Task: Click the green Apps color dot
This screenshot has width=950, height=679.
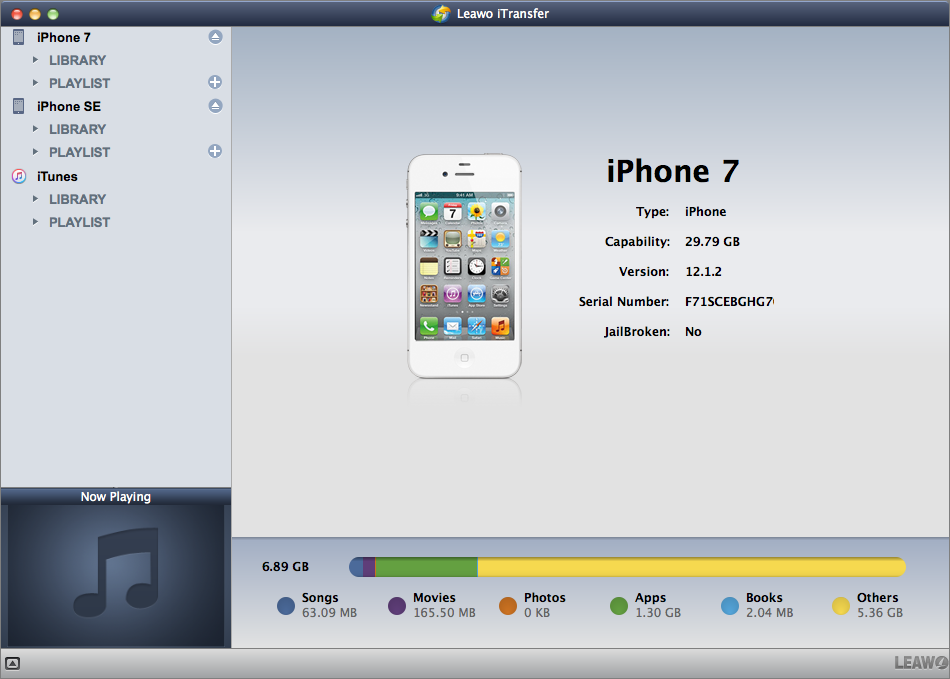Action: [618, 605]
